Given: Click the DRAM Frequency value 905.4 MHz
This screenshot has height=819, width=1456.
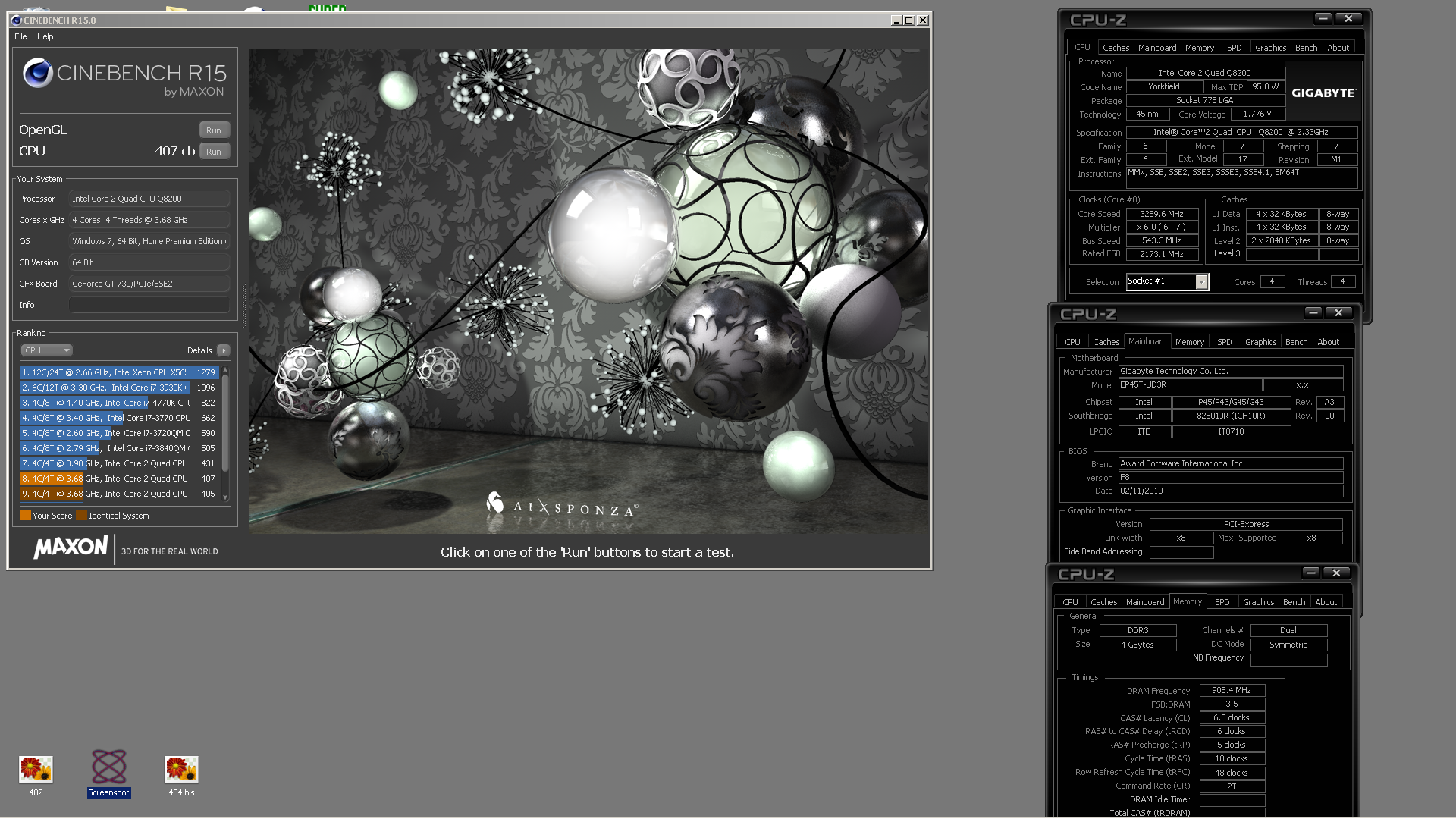Looking at the screenshot, I should [1232, 690].
